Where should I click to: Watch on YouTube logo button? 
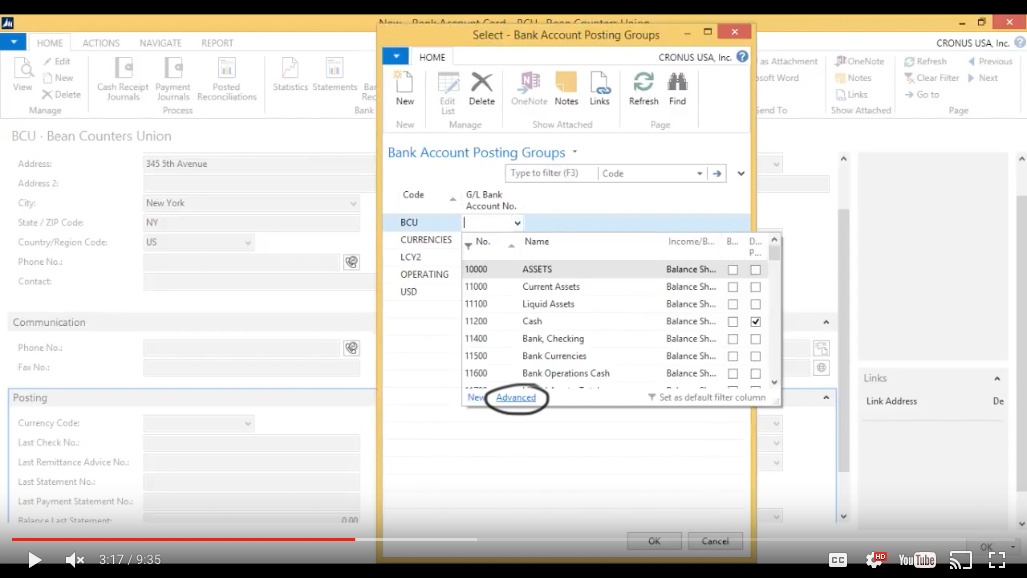[x=917, y=560]
